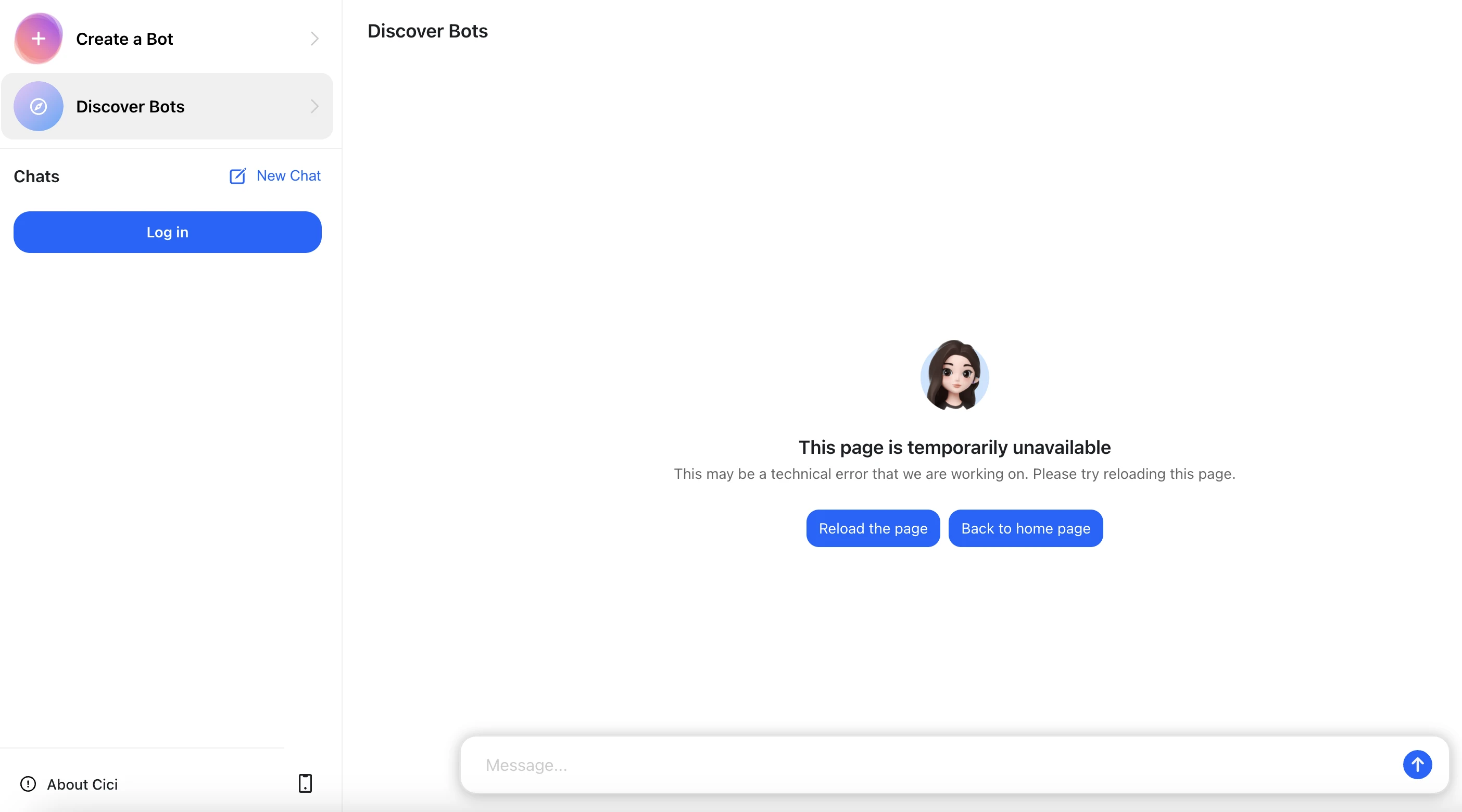
Task: Click the plus icon to create bot
Action: click(38, 39)
